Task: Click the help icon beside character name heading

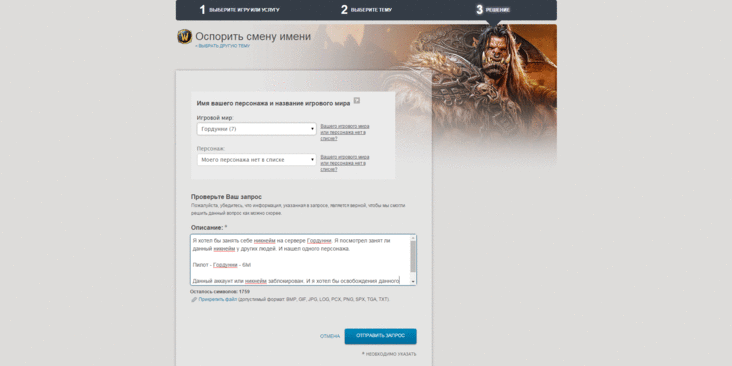Action: [x=357, y=100]
